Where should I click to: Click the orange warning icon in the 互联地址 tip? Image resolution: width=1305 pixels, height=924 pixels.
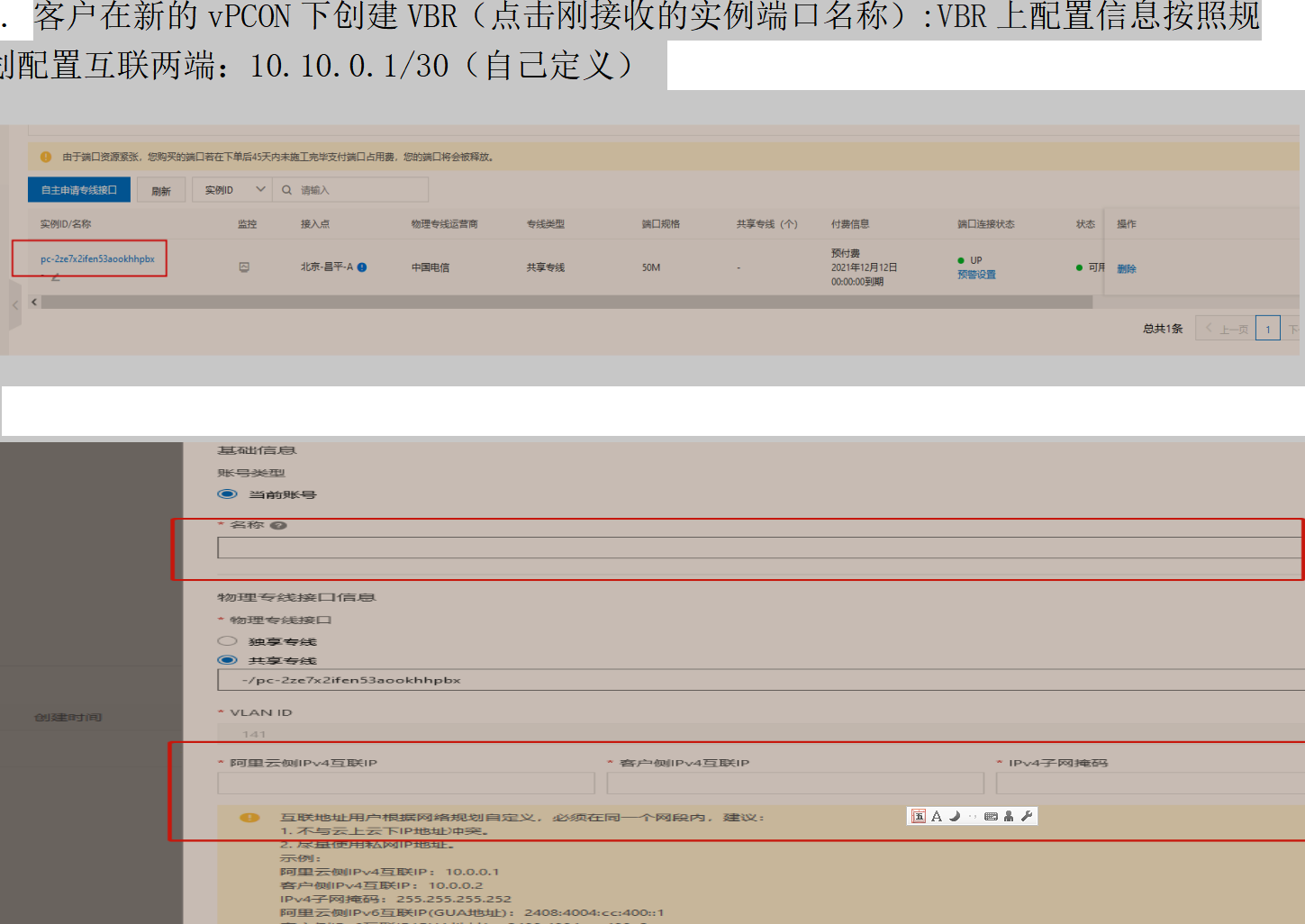pyautogui.click(x=249, y=818)
